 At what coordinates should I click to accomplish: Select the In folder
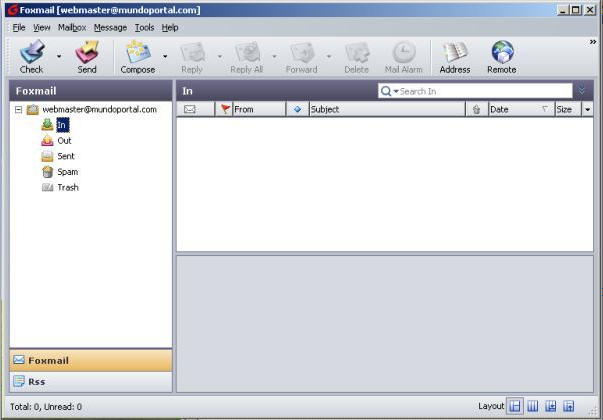[x=62, y=125]
